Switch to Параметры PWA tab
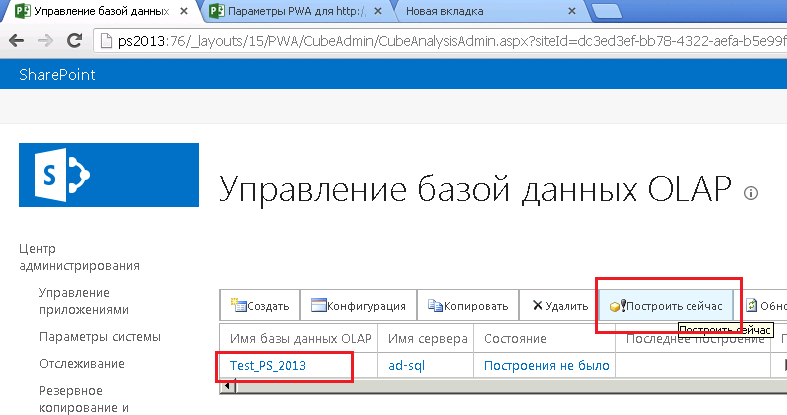Image resolution: width=787 pixels, height=415 pixels. (297, 11)
